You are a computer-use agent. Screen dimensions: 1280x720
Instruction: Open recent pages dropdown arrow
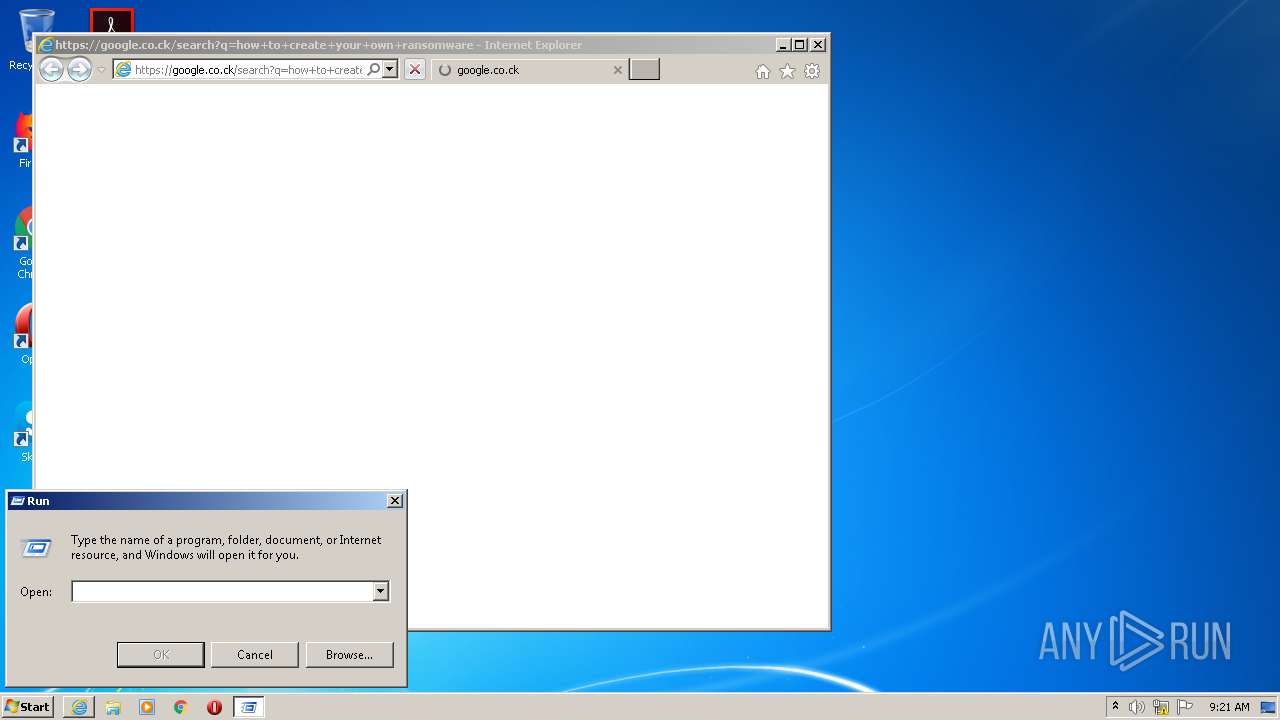pos(101,70)
